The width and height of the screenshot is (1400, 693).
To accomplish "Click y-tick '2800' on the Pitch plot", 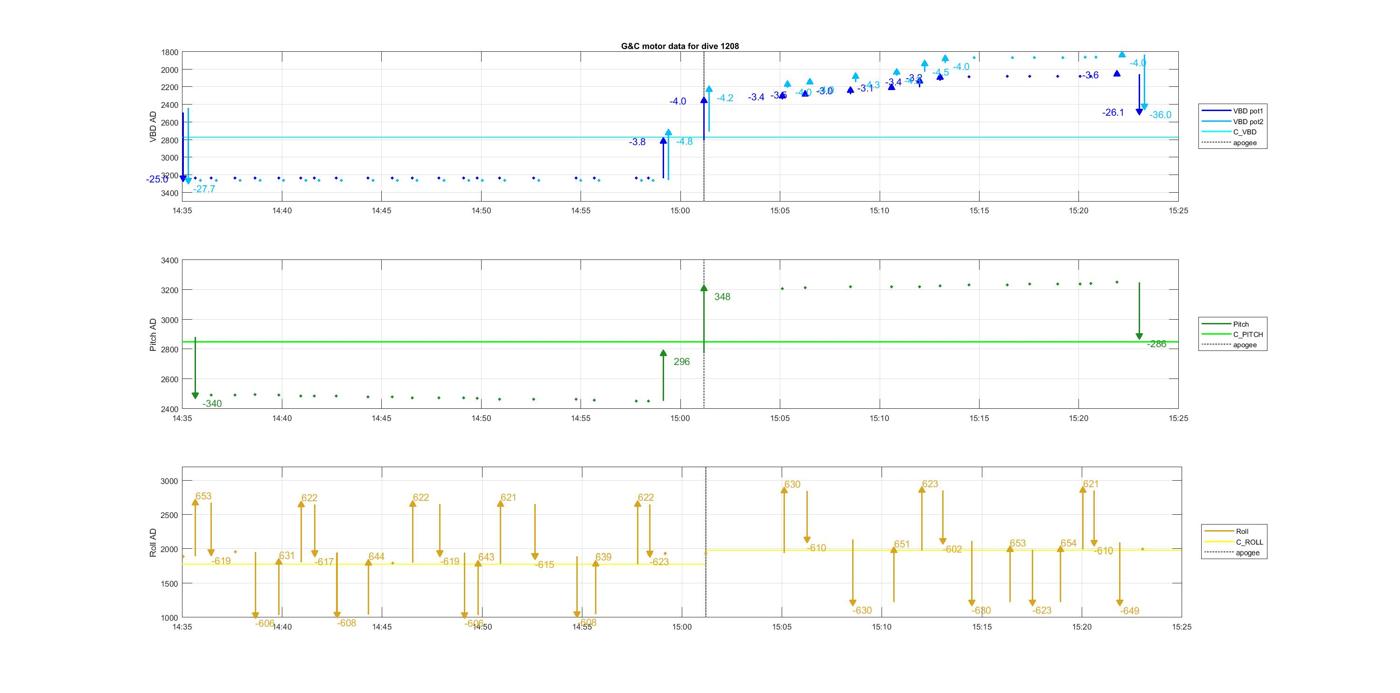I will [169, 350].
